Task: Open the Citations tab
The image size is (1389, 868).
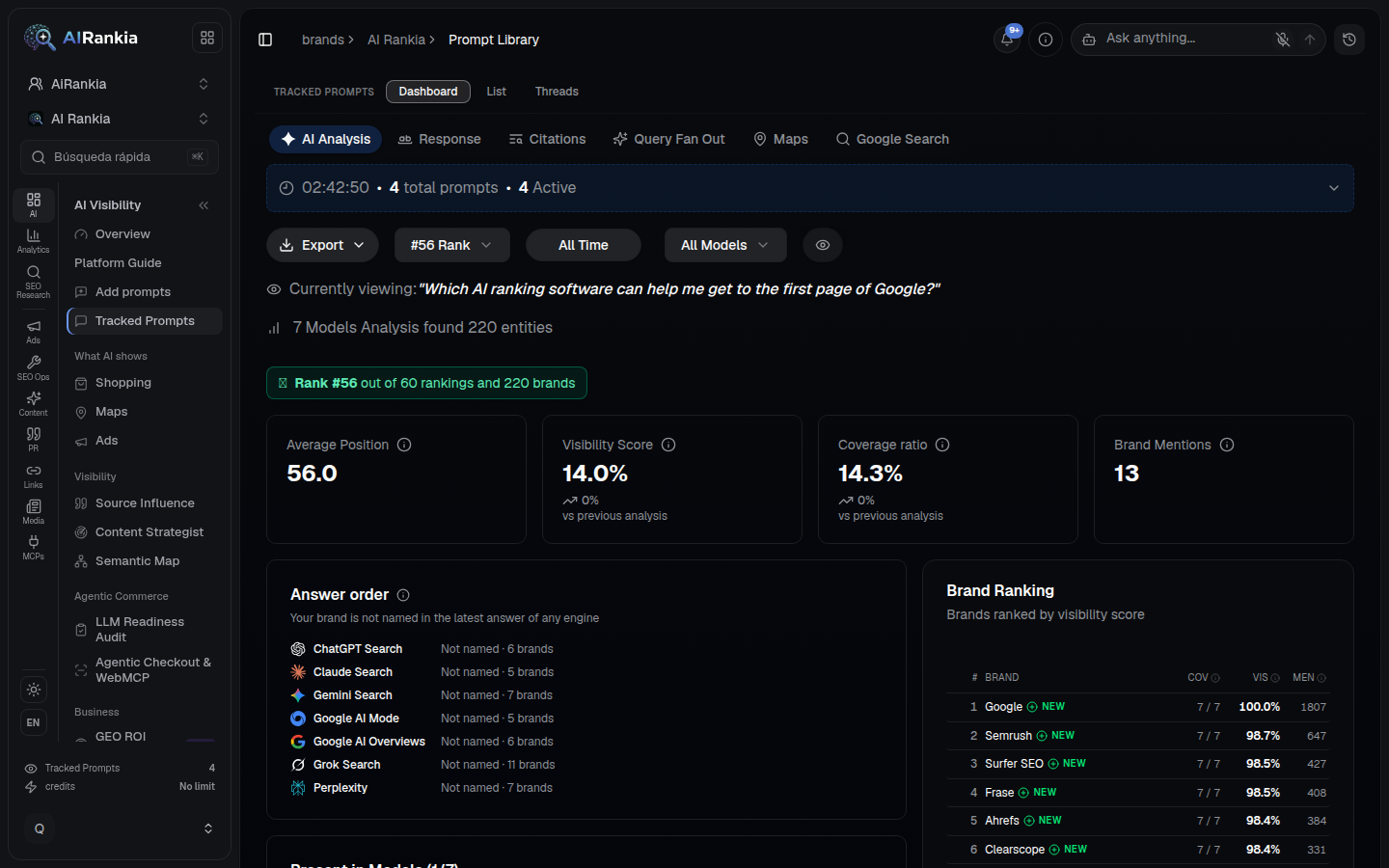Action: point(547,139)
